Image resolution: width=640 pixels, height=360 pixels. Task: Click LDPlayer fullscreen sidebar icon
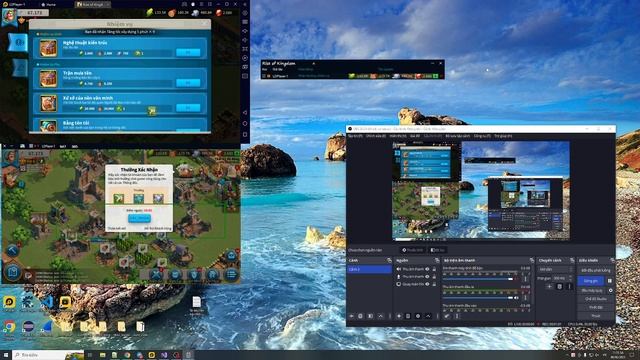click(x=245, y=49)
